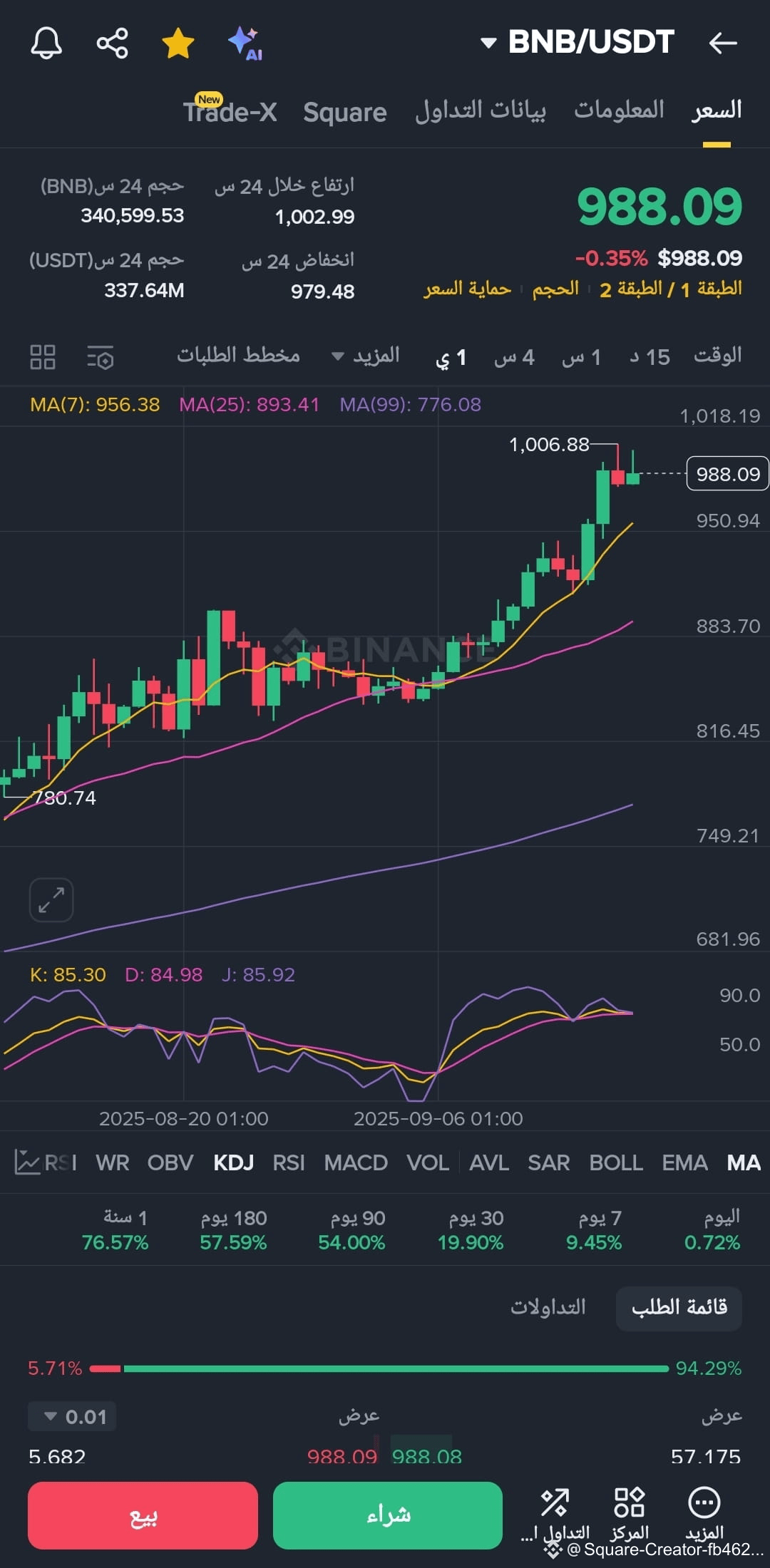Tap the 988.09 ask price in order book

[342, 1456]
